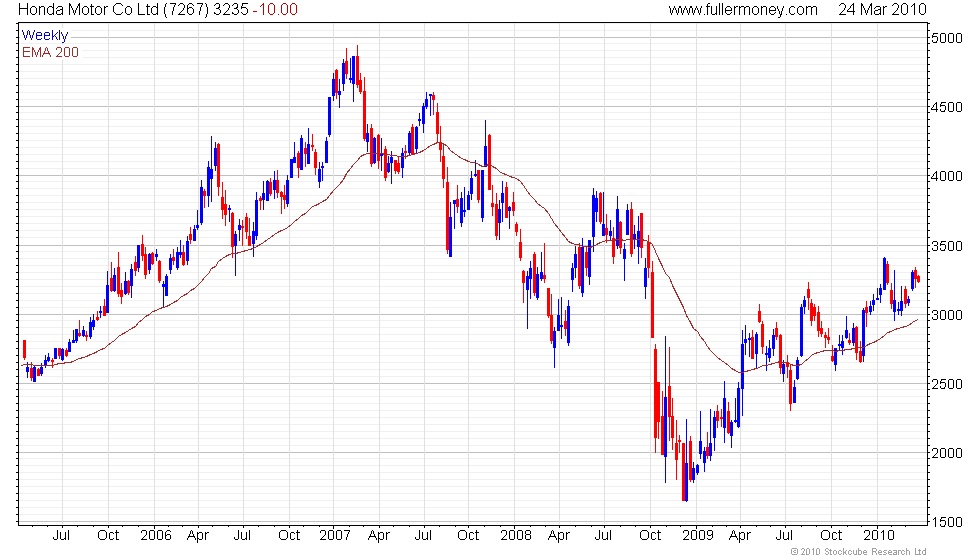
Task: Select the blue 'Weekly' legend label
Action: pos(45,36)
